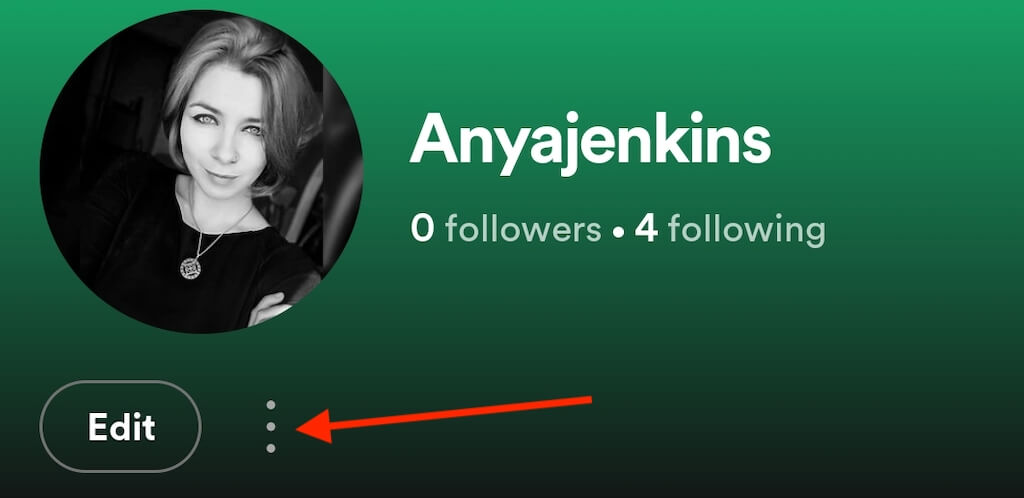Click the red arrow pointing to options
1024x498 pixels.
tap(444, 418)
